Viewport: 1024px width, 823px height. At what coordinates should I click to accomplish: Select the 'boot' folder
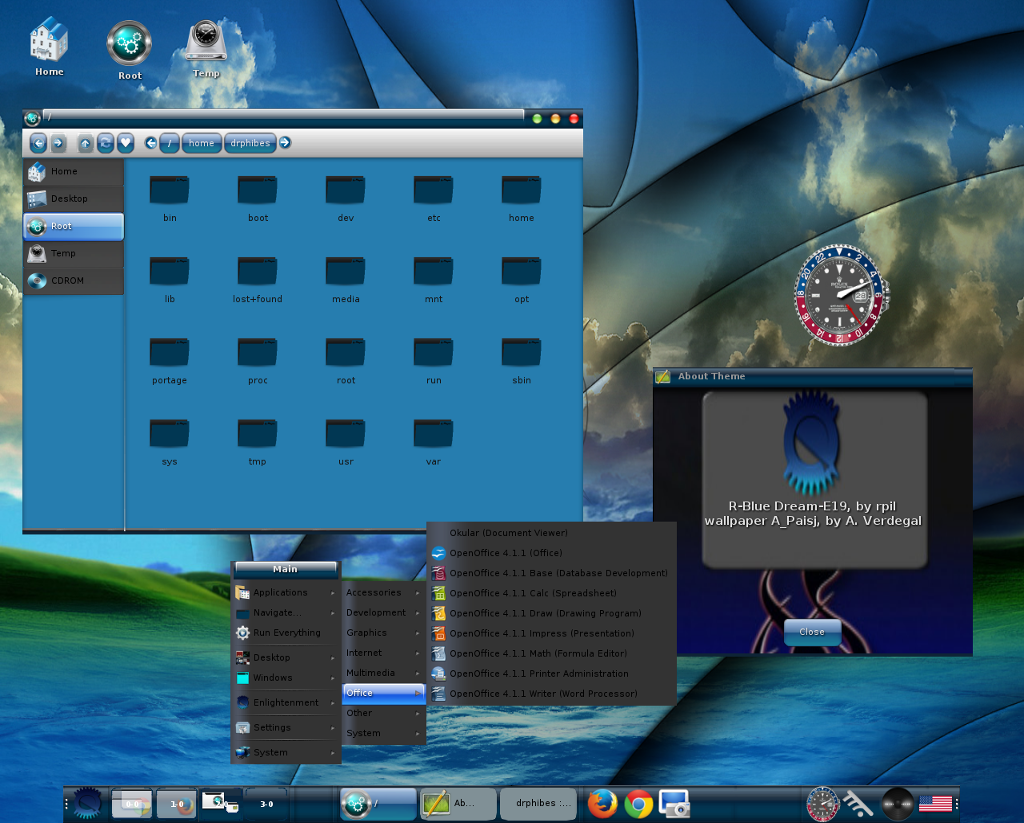click(257, 197)
